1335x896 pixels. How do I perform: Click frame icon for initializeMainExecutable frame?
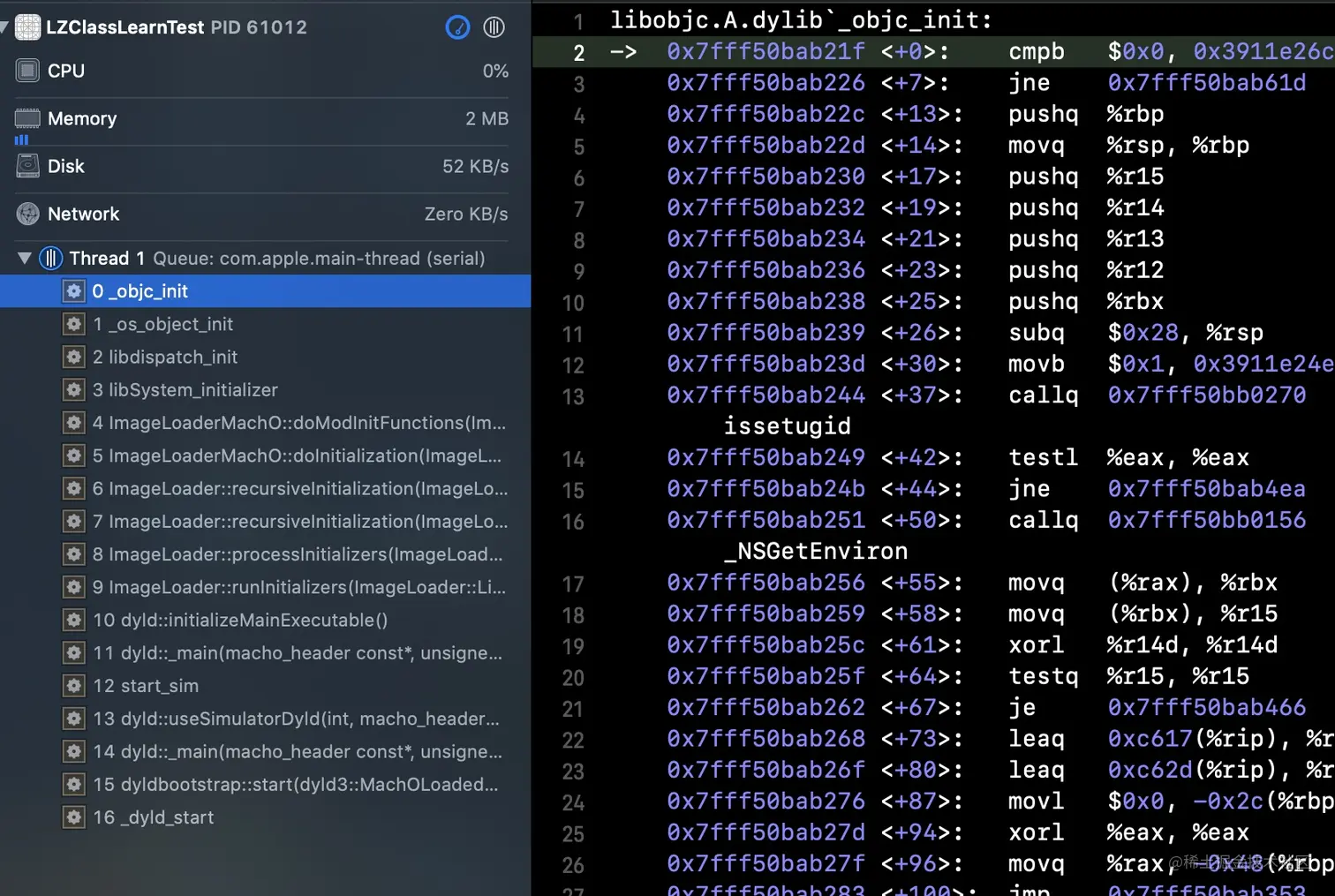coord(74,620)
